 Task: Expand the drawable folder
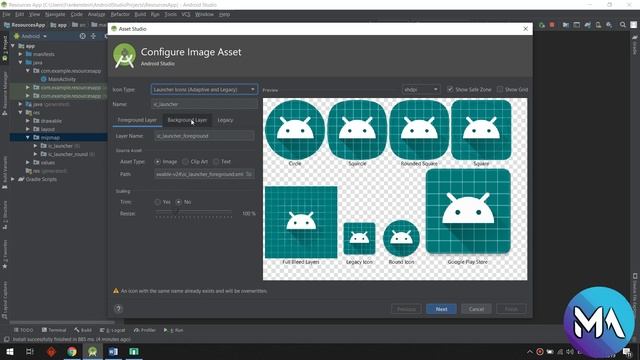(x=28, y=121)
